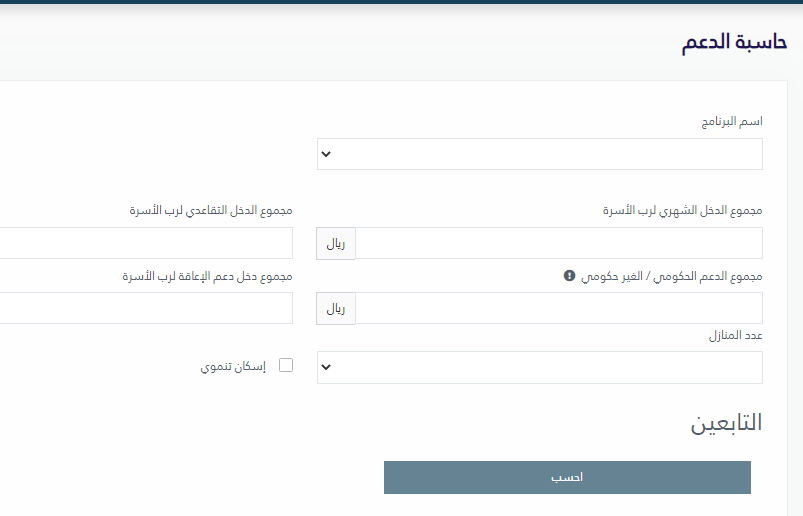Click the مجموع دخل دعم الإعاقة لرب الأسرة label
803x516 pixels.
pos(207,276)
